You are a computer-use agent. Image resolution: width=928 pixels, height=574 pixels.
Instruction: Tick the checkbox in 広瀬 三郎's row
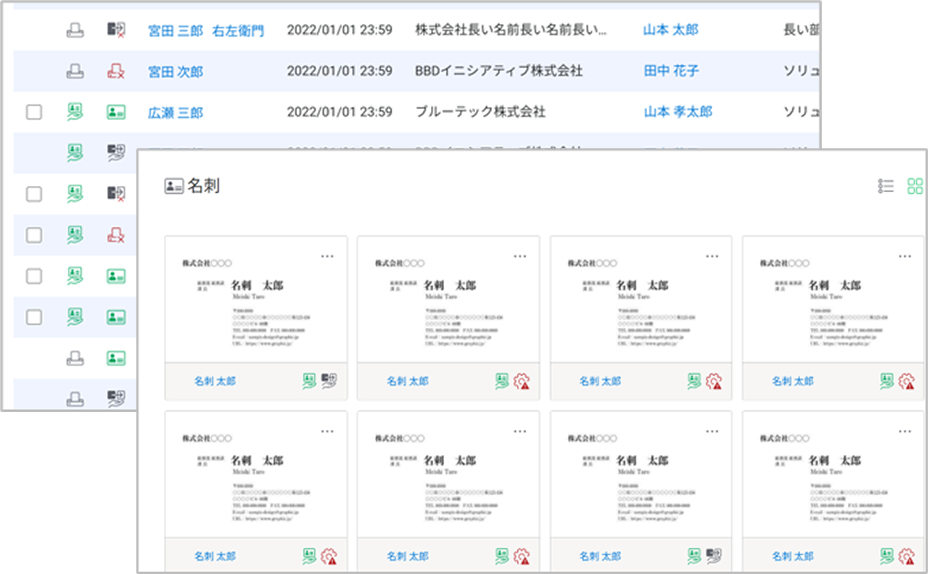coord(34,112)
